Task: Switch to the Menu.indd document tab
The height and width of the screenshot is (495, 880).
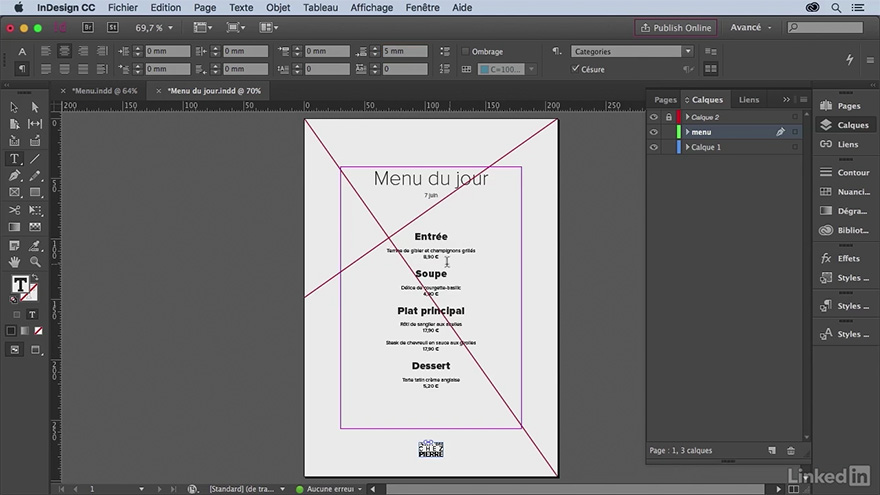Action: pos(104,91)
